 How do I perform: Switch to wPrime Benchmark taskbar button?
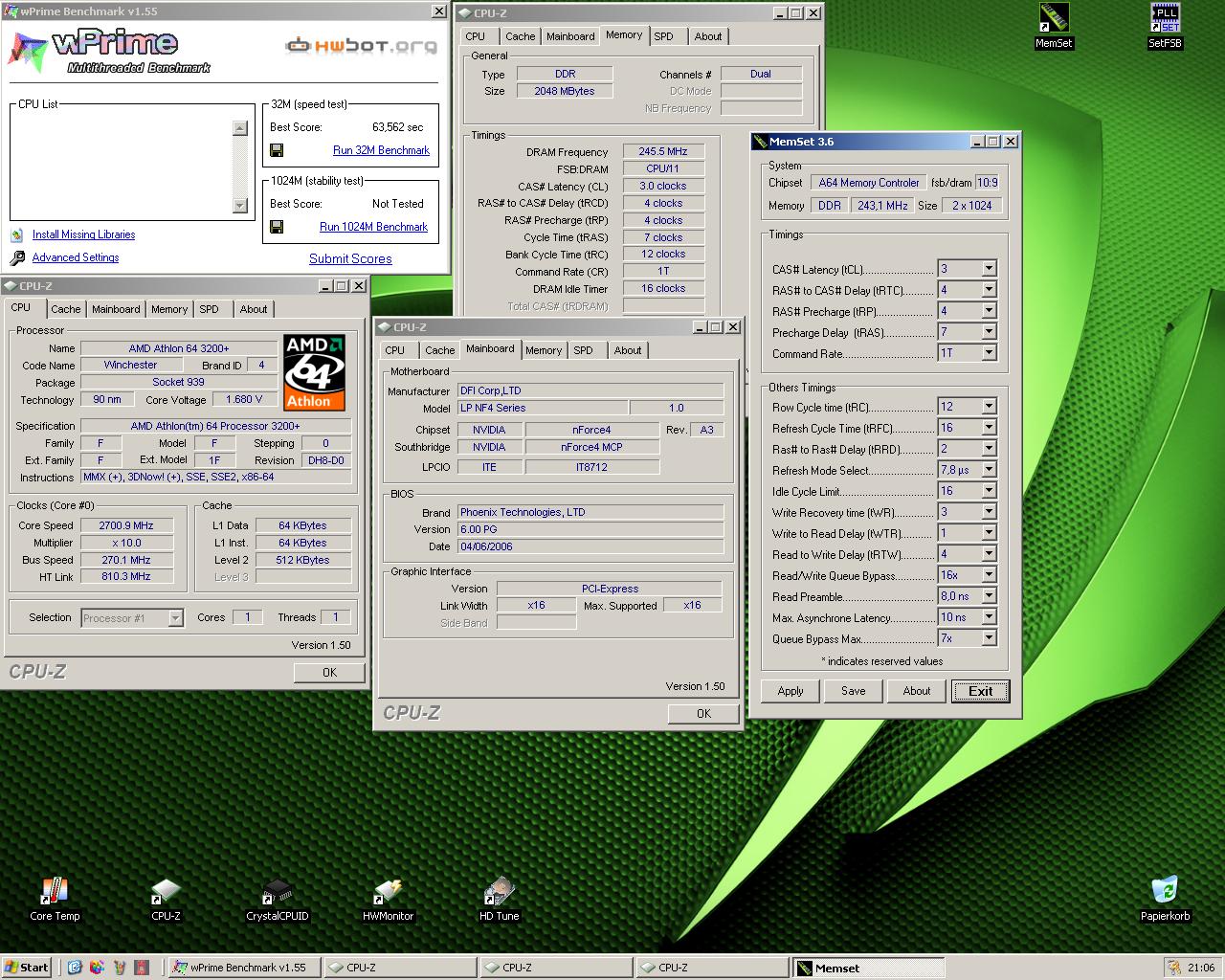243,968
